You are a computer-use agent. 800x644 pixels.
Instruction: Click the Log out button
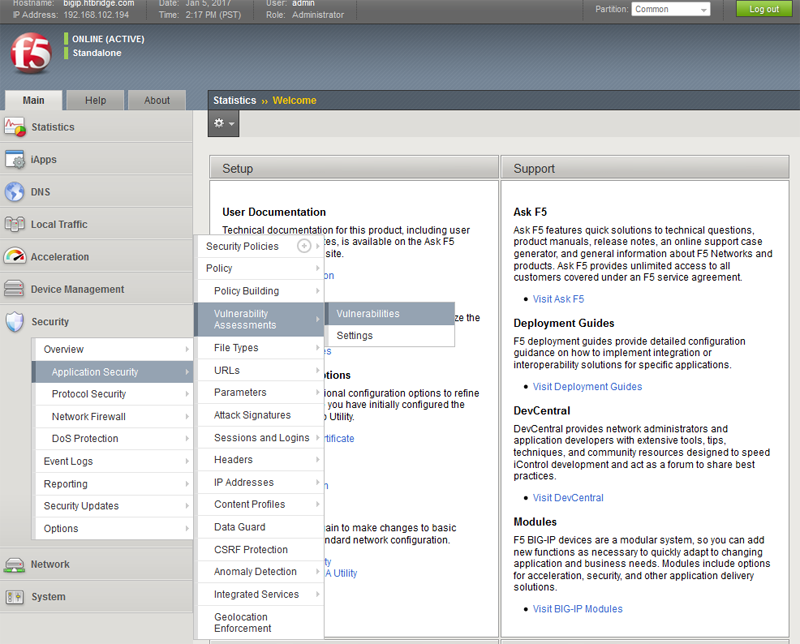[764, 9]
